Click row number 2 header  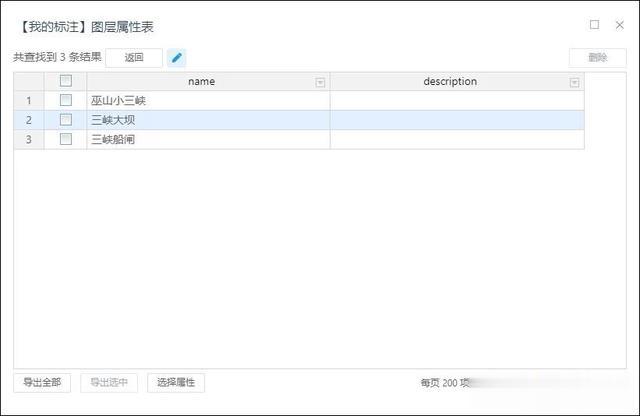(29, 120)
